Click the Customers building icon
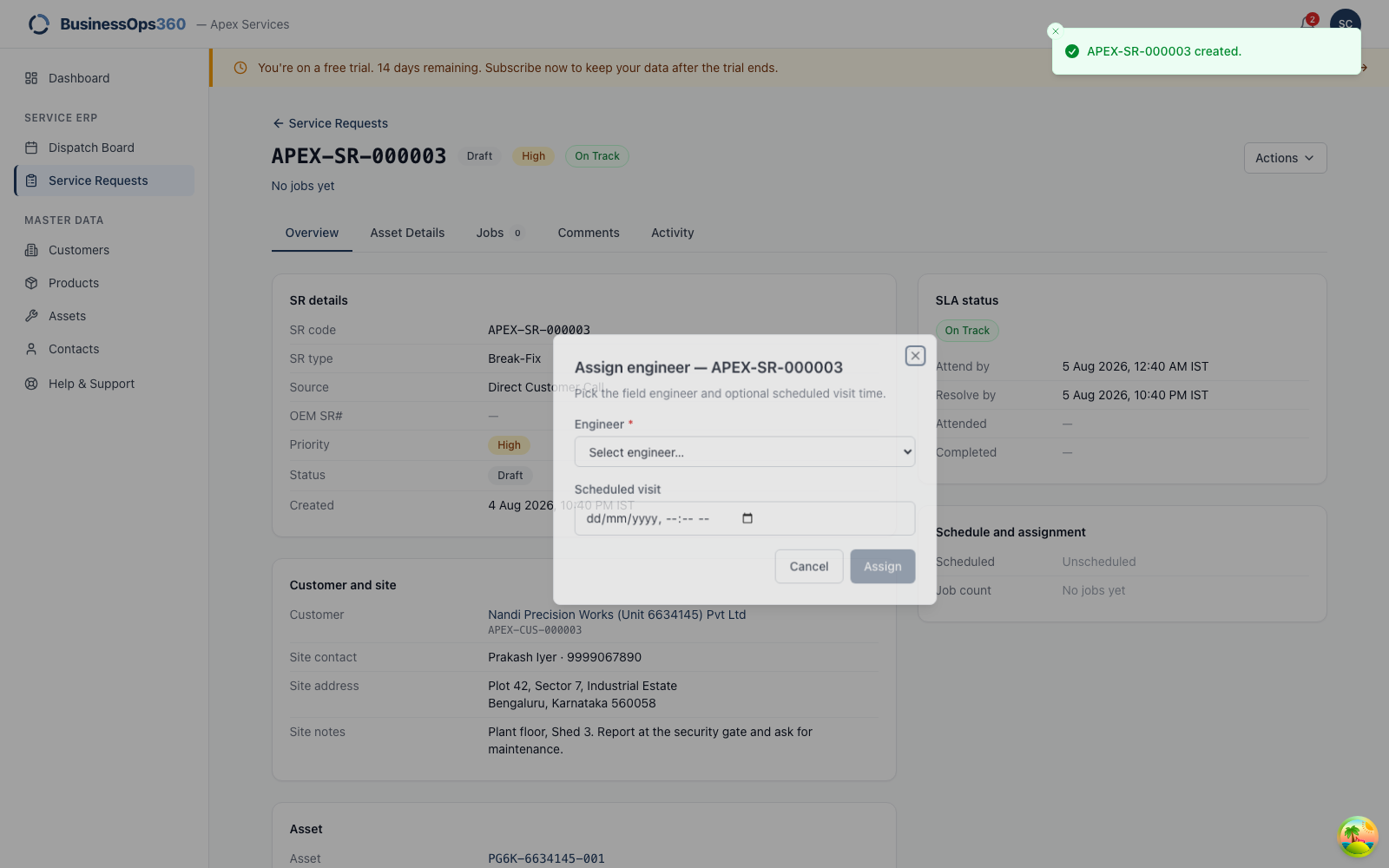 [31, 250]
